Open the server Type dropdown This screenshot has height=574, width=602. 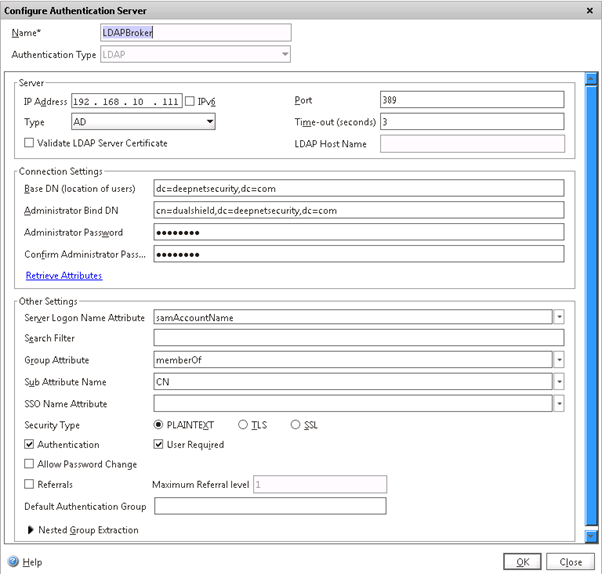point(209,121)
